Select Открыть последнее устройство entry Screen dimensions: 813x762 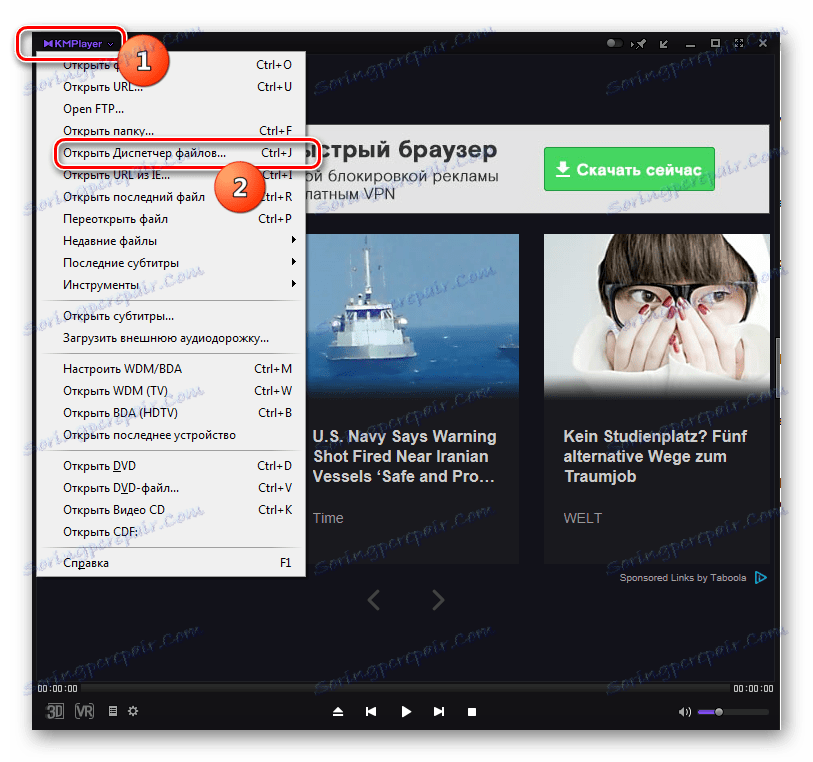point(172,435)
